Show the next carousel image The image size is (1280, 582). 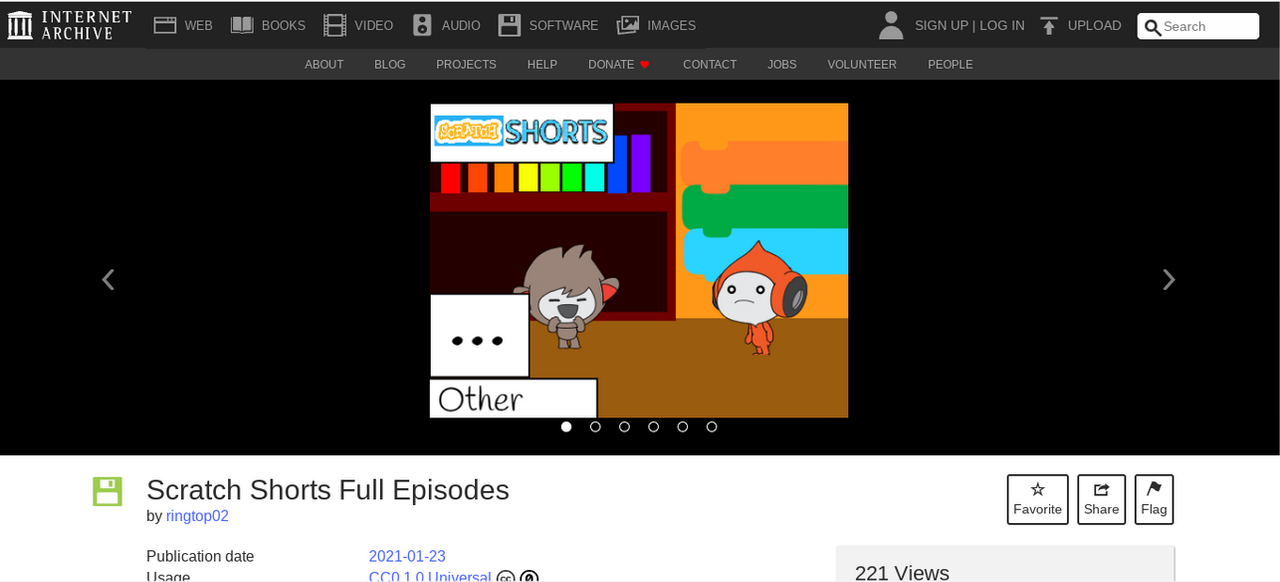pyautogui.click(x=1168, y=280)
